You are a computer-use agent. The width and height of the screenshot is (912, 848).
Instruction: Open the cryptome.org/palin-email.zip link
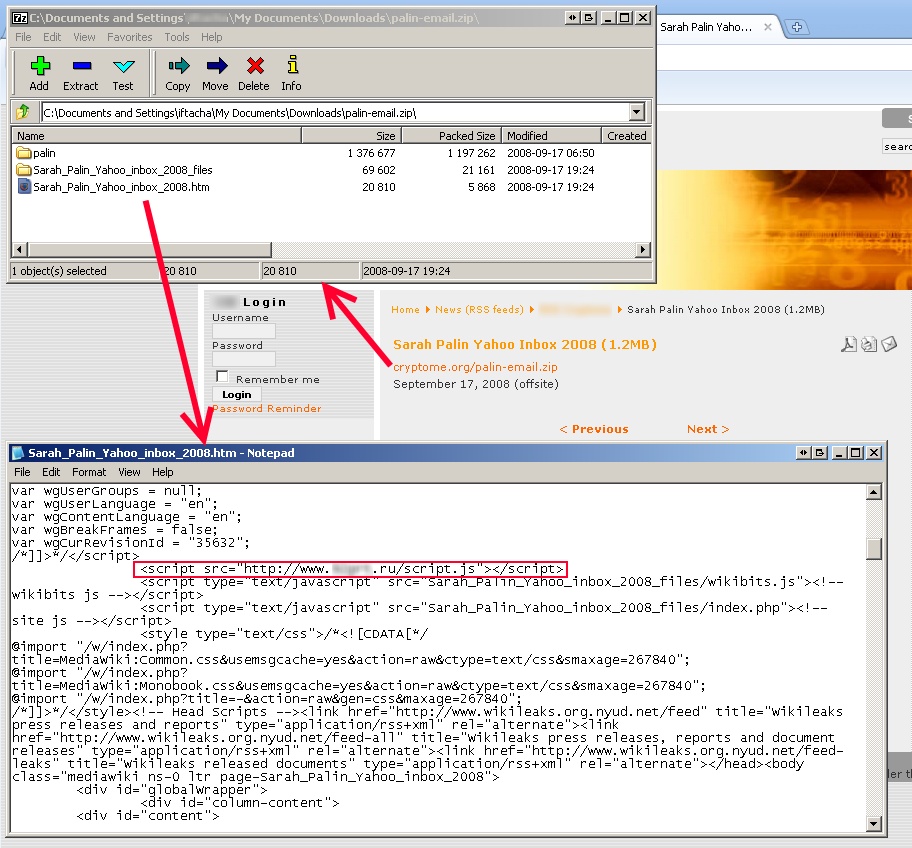coord(475,367)
